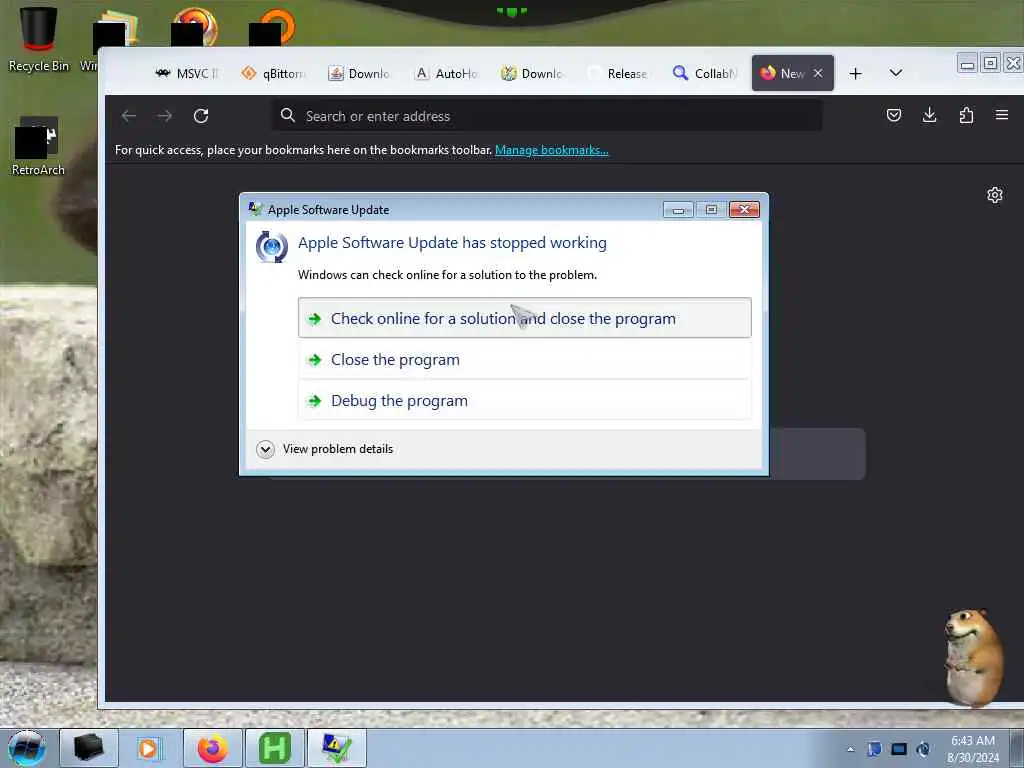Click the magnifier icon in address bar
Screen dimensions: 1024x768
point(287,116)
